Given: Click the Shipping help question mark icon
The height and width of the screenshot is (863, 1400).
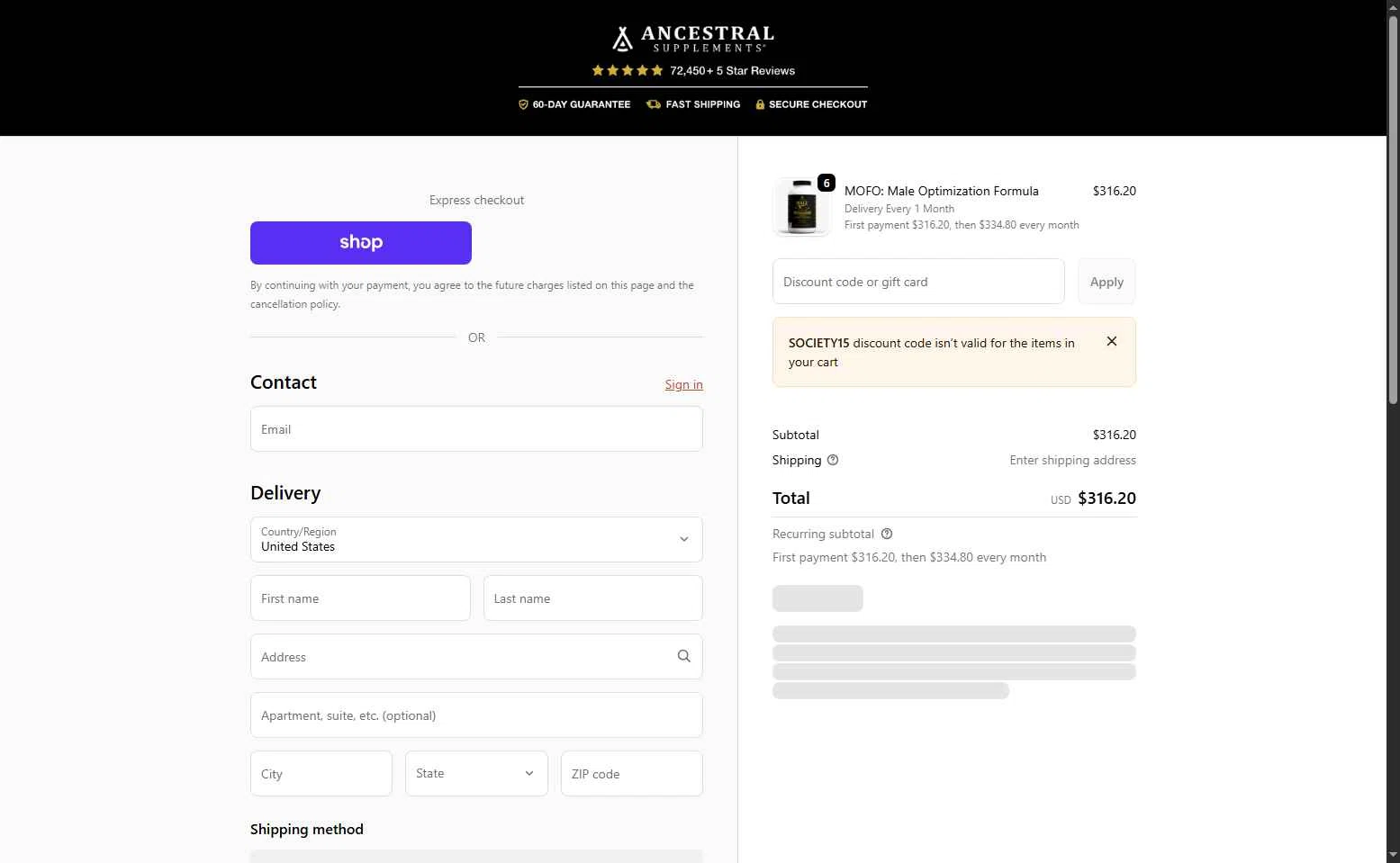Looking at the screenshot, I should click(x=833, y=460).
